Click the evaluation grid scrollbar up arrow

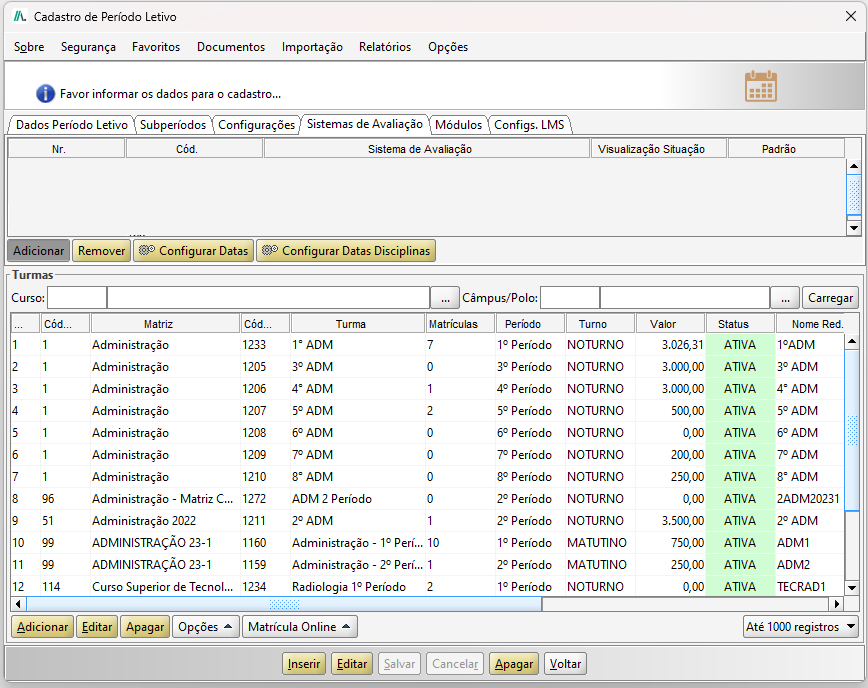[854, 166]
